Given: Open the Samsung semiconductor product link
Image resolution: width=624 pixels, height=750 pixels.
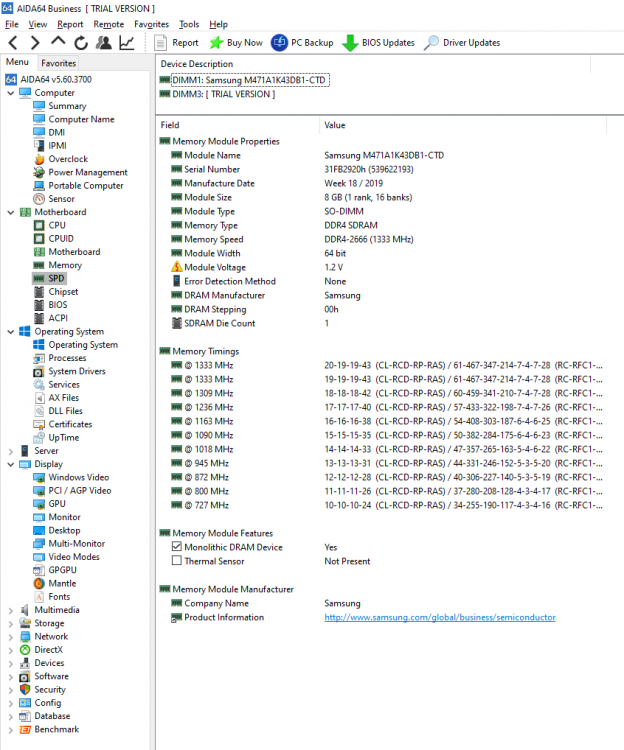Looking at the screenshot, I should (440, 618).
